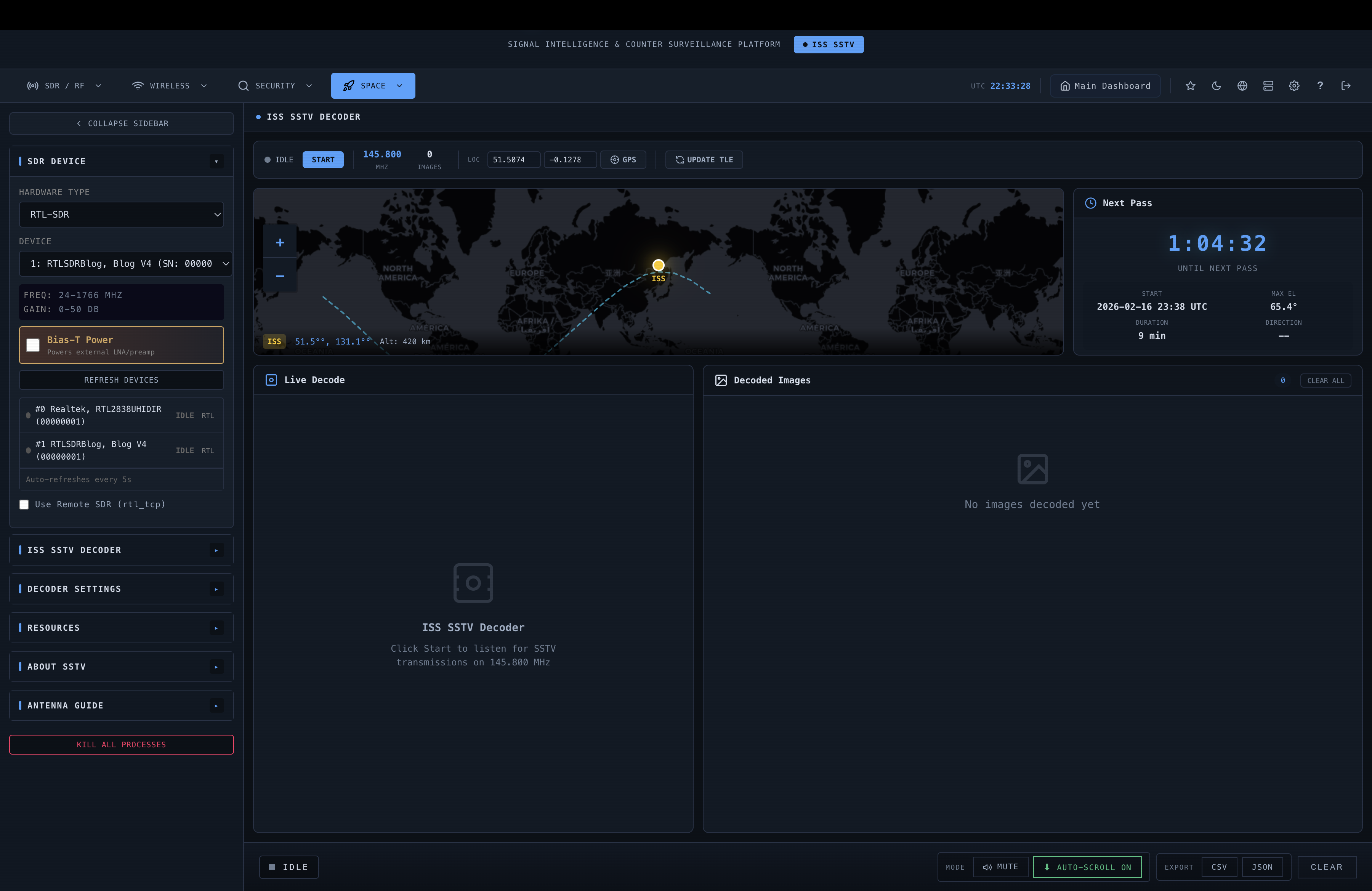Viewport: 1372px width, 891px height.
Task: Zoom in on the ISS map
Action: (x=280, y=243)
